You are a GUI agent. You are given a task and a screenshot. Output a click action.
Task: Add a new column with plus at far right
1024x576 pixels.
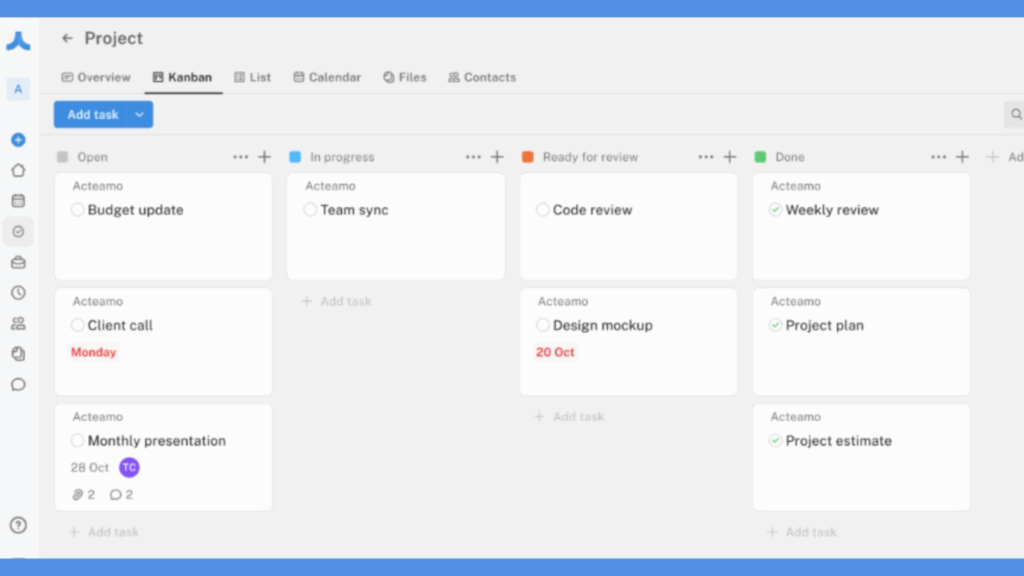993,157
